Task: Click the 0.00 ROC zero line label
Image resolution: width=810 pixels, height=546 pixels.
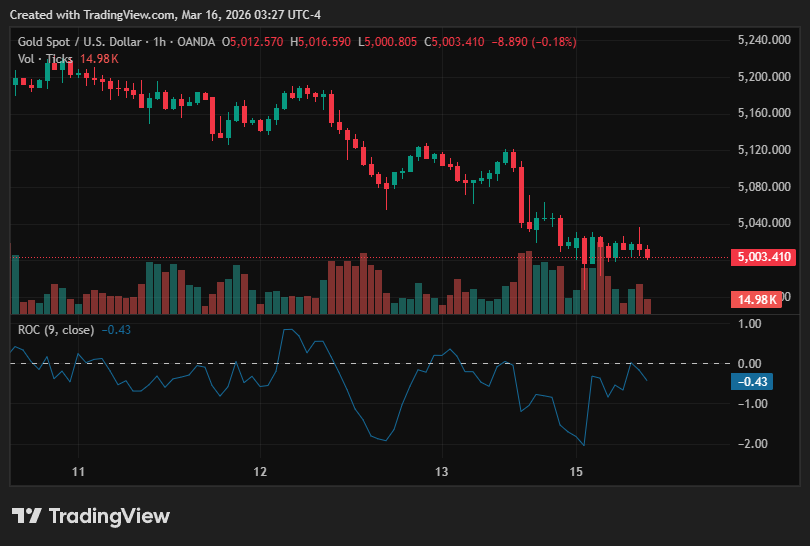Action: (750, 364)
